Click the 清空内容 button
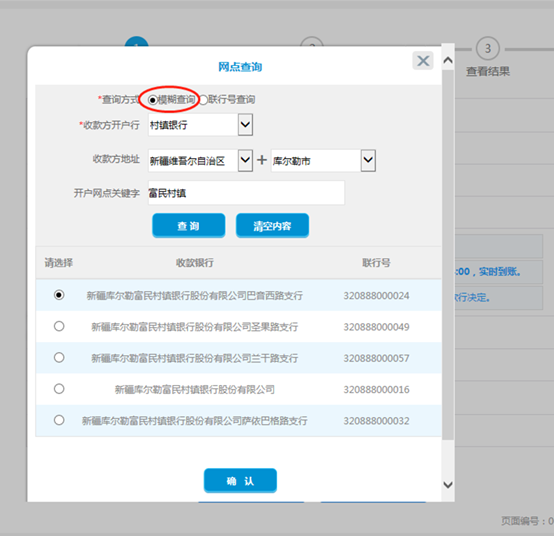Screen dimensions: 554x536 click(x=272, y=225)
